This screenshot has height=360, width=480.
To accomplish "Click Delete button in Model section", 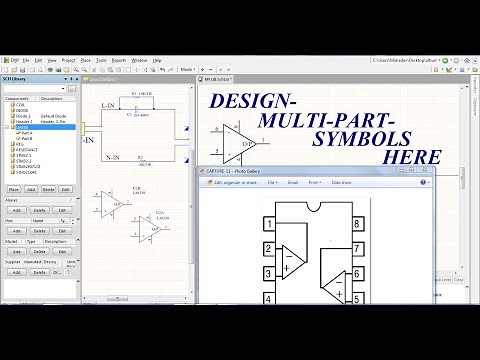I will point(39,251).
